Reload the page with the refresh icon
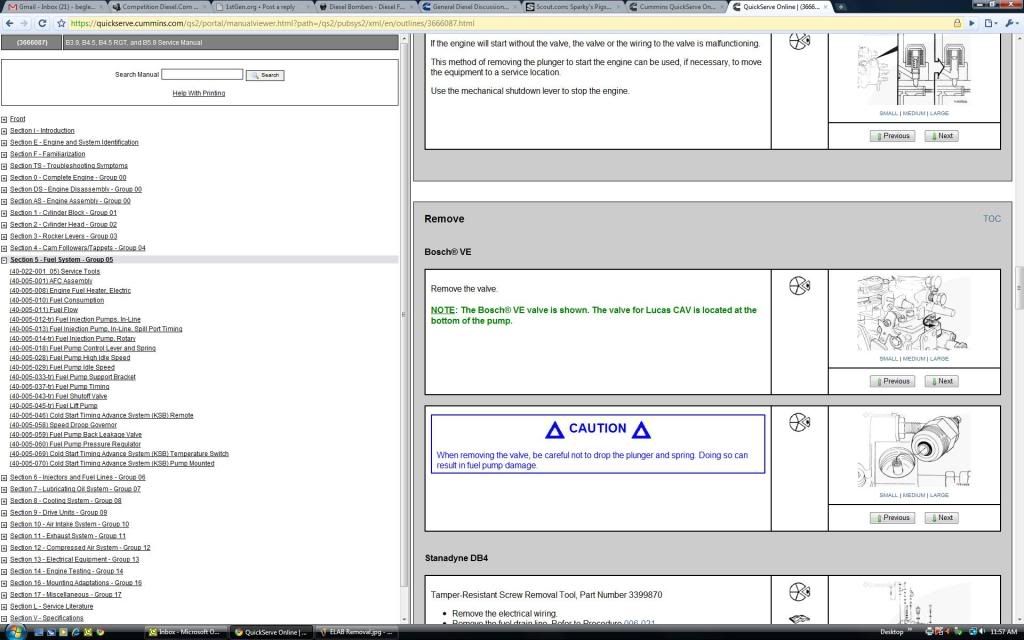The width and height of the screenshot is (1024, 640). pos(42,23)
